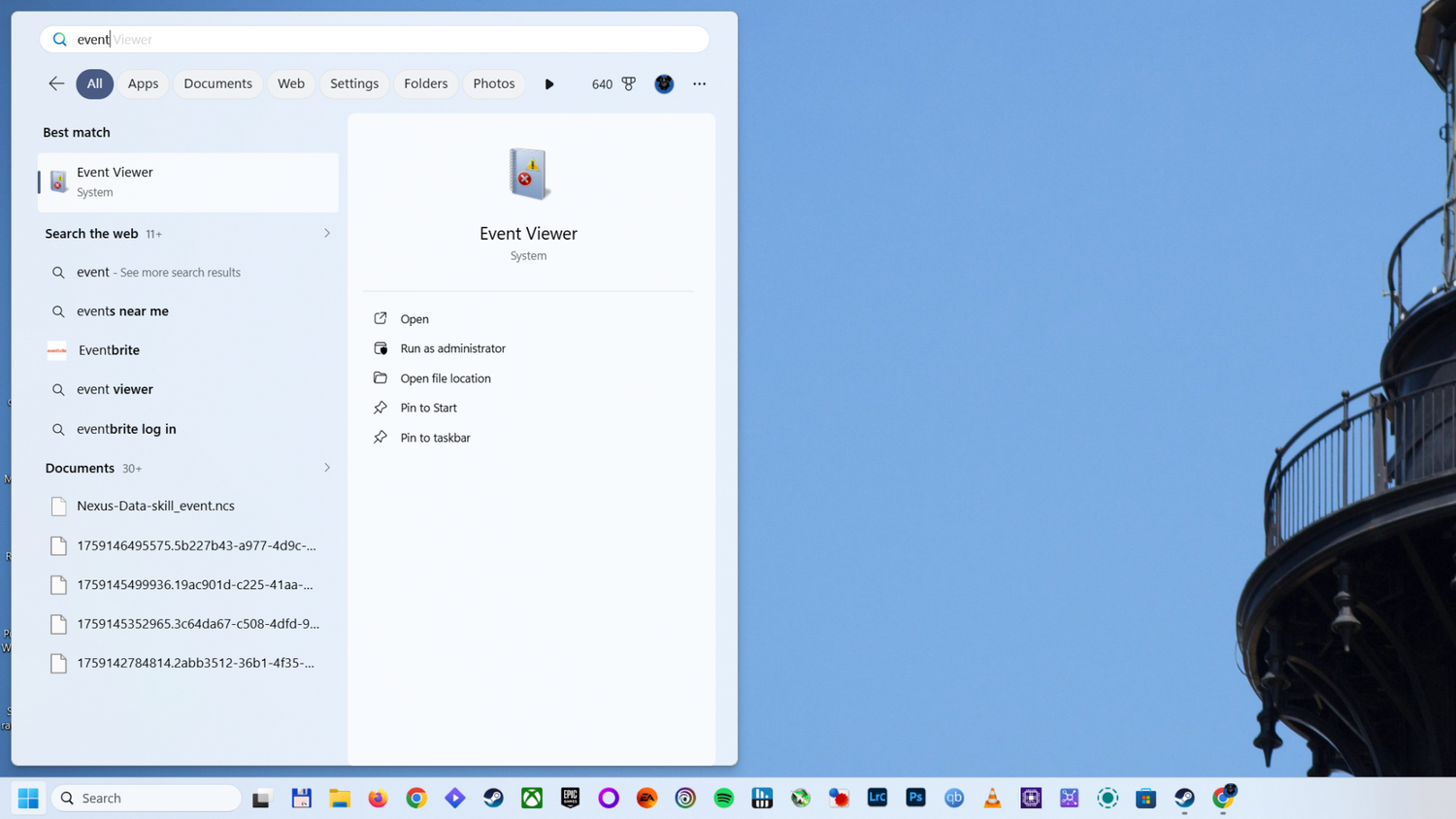This screenshot has width=1456, height=819.
Task: Open document 1759142784814.2abb3512-36b1-4f35
Action: [x=188, y=663]
